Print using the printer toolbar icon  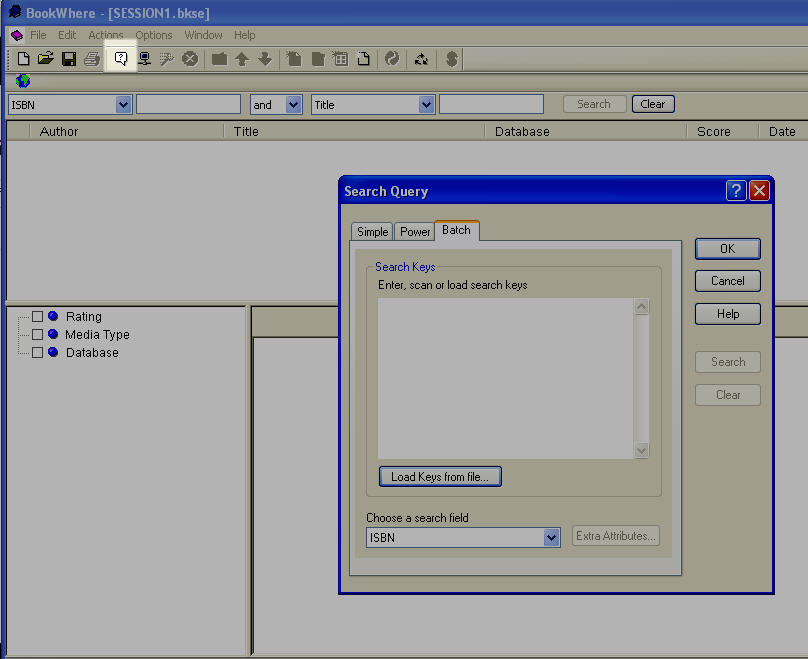92,59
